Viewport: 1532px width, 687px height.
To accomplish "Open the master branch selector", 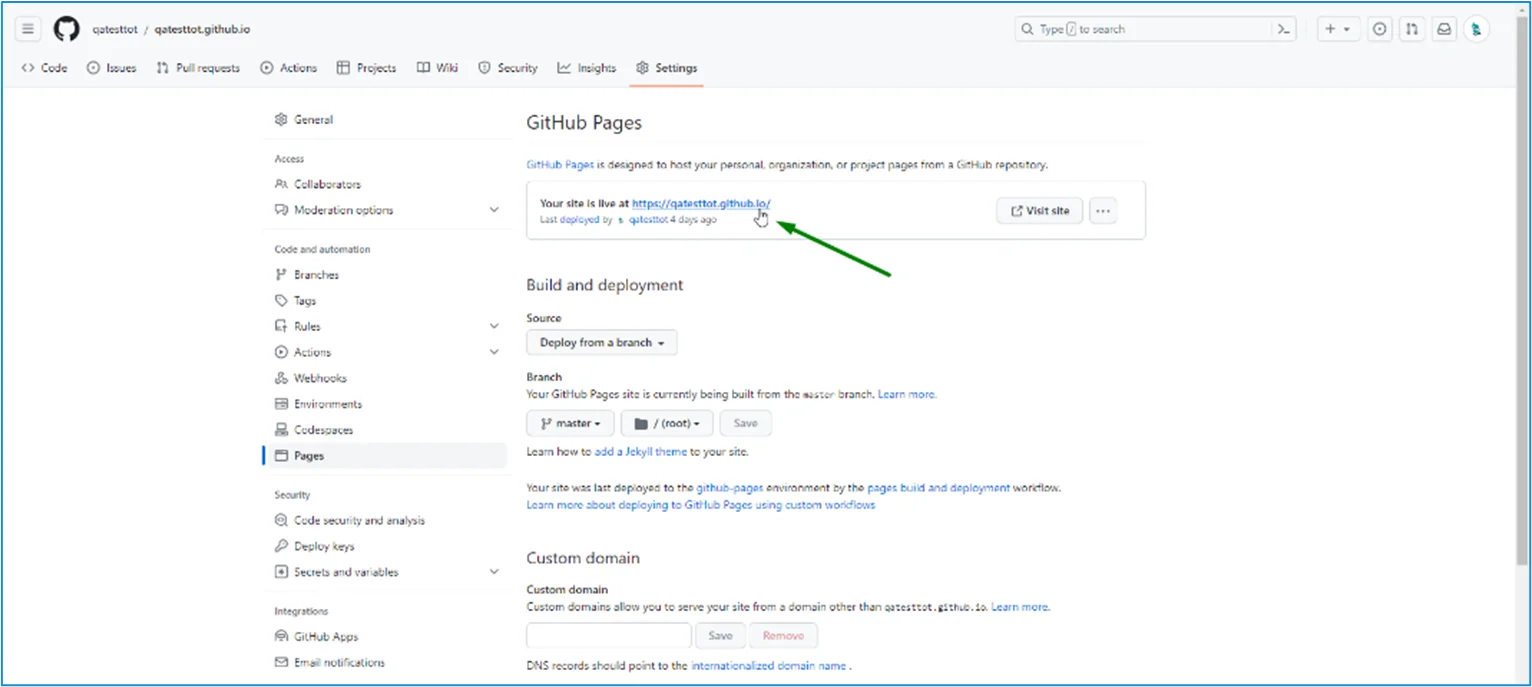I will point(569,423).
